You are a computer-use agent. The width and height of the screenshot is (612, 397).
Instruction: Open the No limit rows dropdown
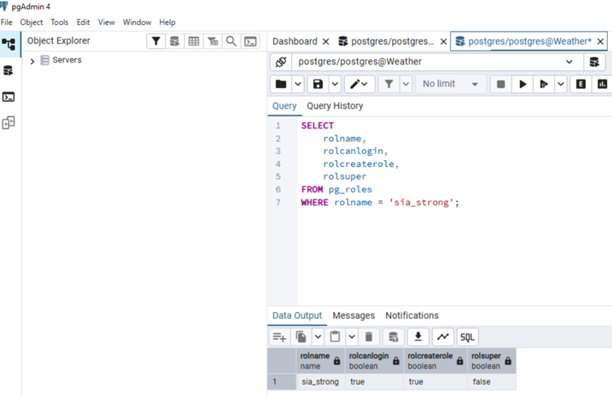450,84
